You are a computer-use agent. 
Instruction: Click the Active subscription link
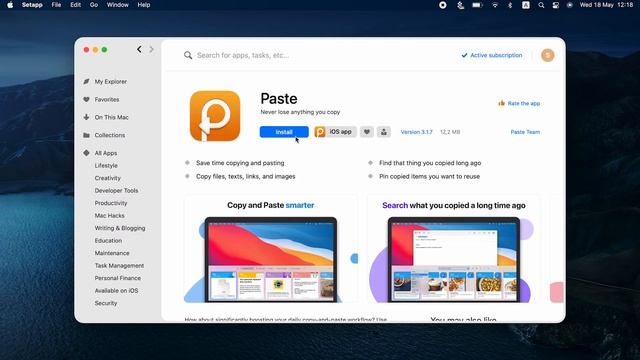pyautogui.click(x=492, y=55)
